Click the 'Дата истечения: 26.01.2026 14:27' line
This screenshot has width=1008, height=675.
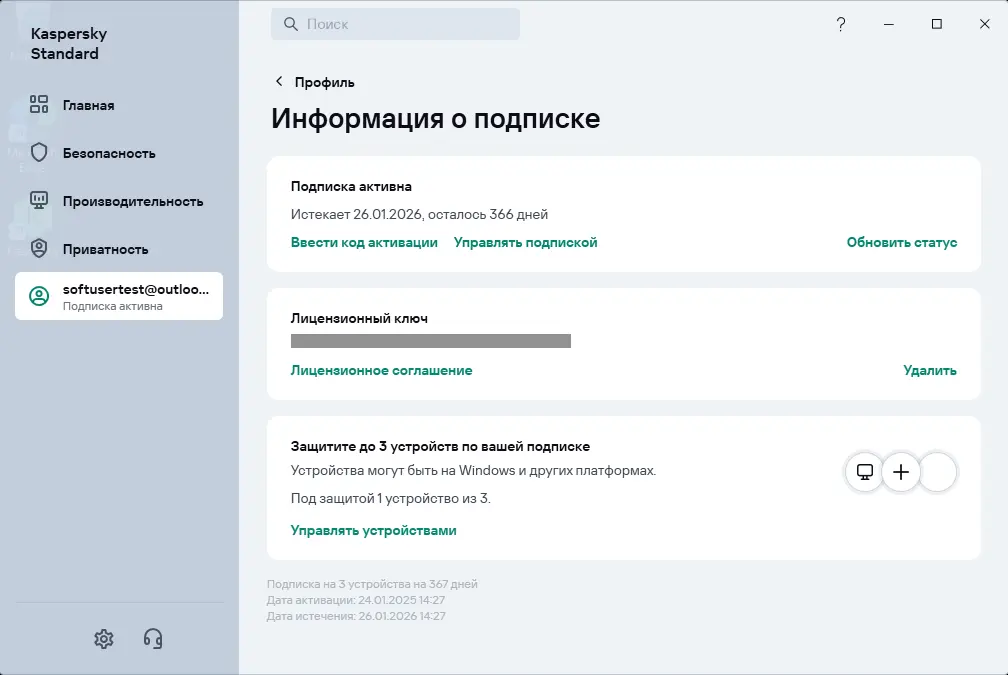pyautogui.click(x=356, y=616)
